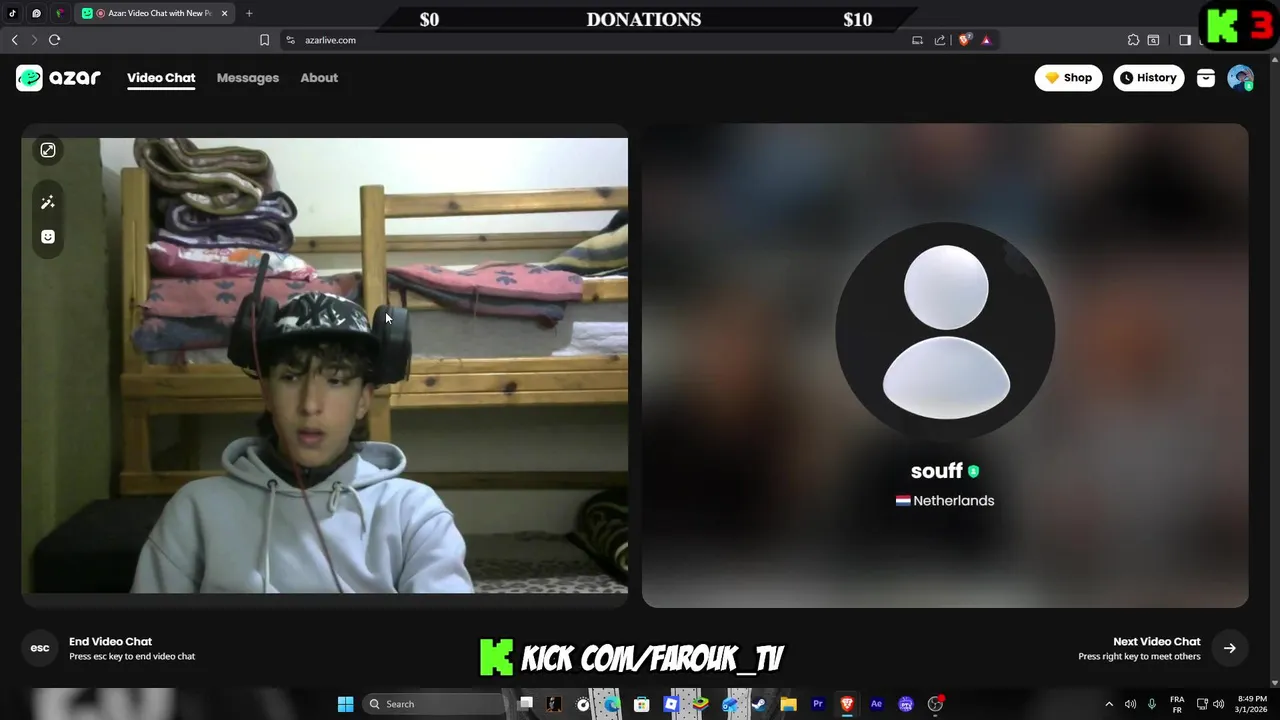Viewport: 1280px width, 720px height.
Task: Switch to the TikTok pinned tab
Action: tap(13, 13)
